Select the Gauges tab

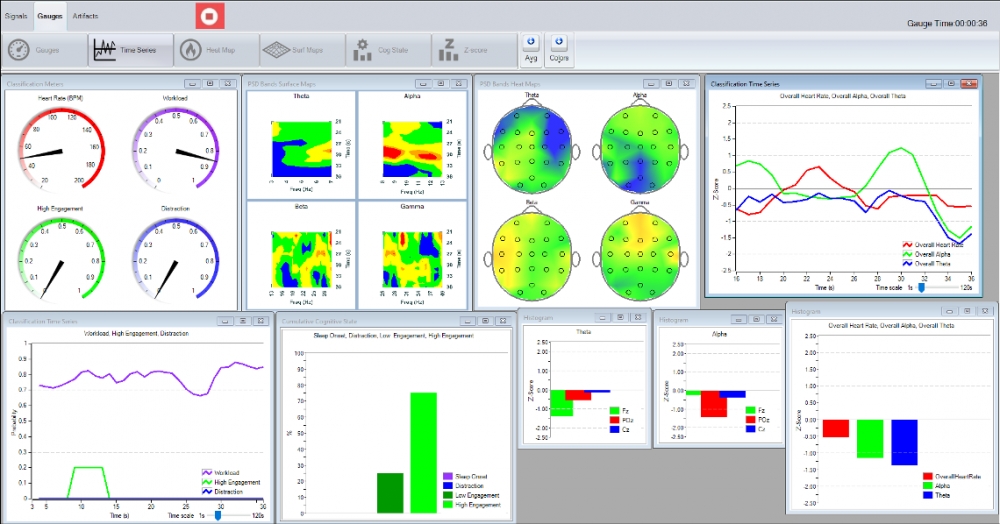pyautogui.click(x=50, y=17)
